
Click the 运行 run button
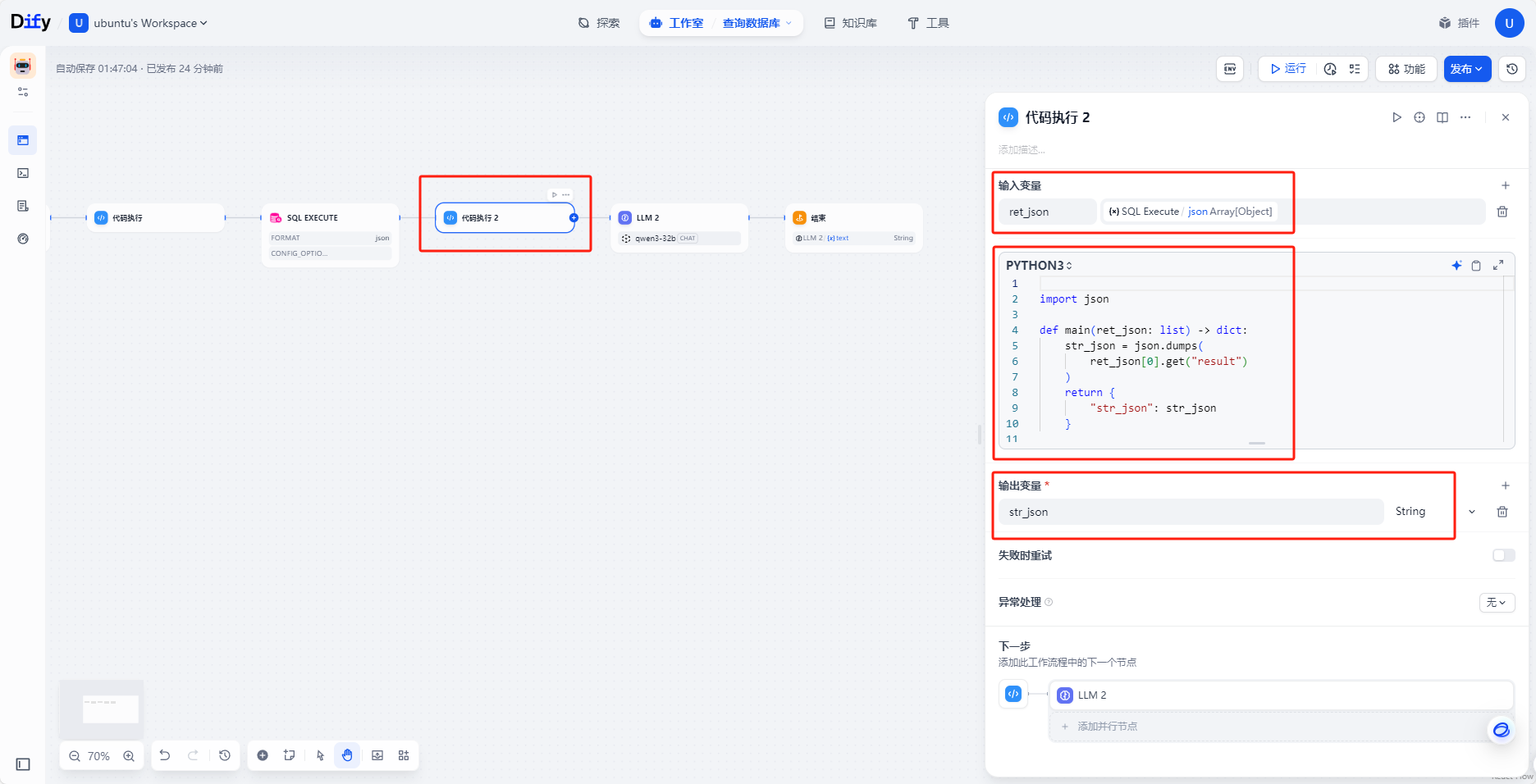tap(1288, 69)
